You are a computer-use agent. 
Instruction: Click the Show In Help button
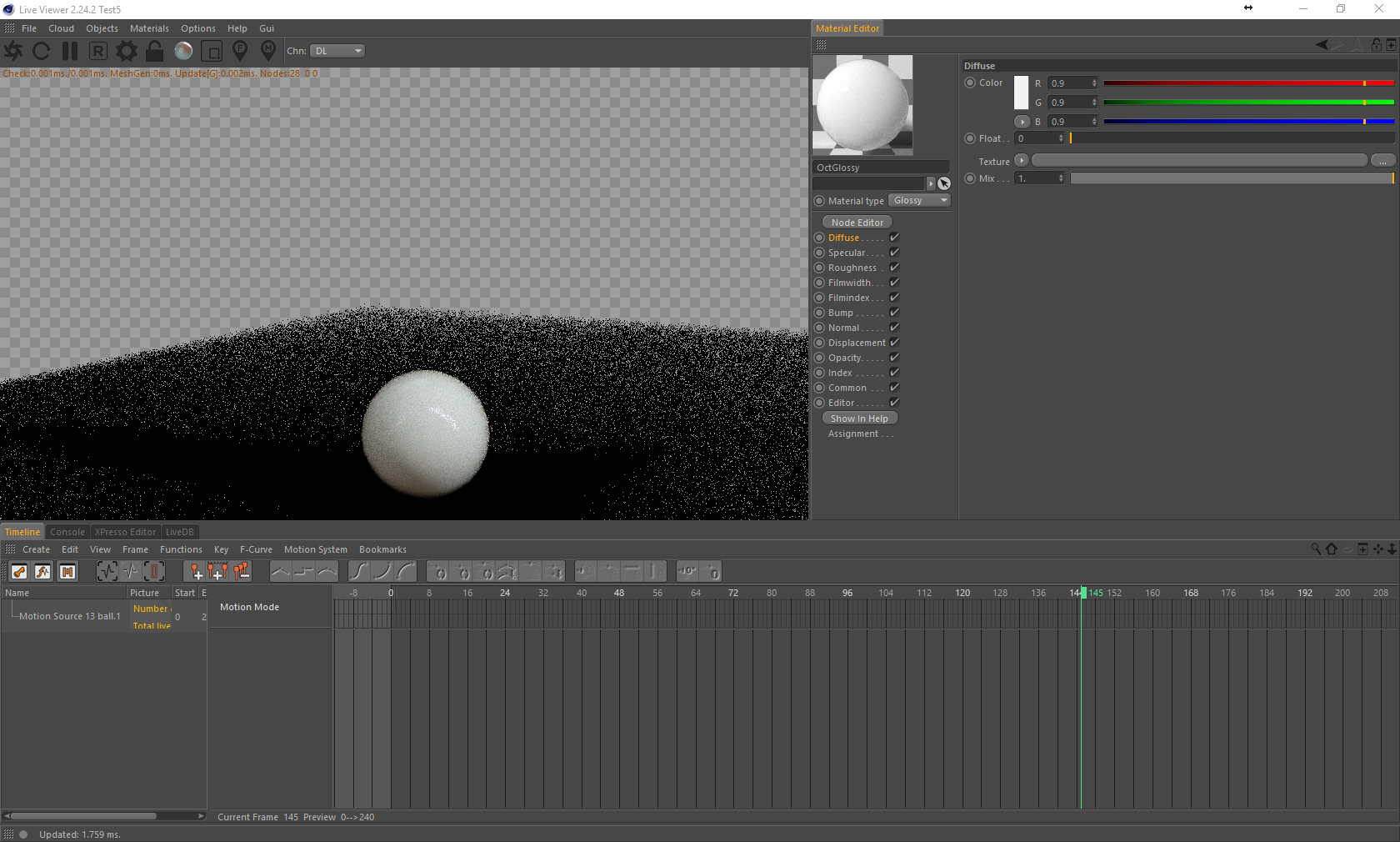pos(859,418)
